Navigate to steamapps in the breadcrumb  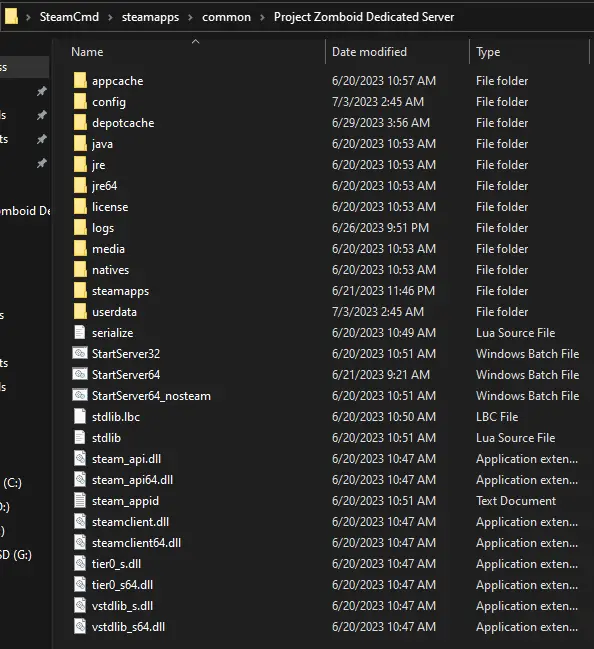(150, 17)
